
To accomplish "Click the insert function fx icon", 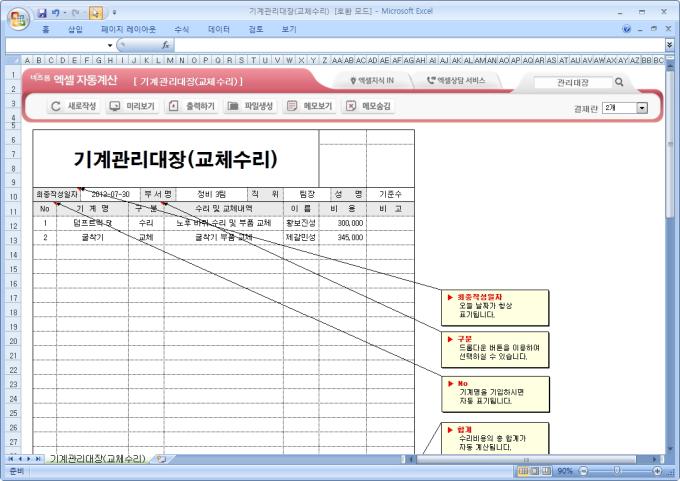I will pyautogui.click(x=166, y=45).
